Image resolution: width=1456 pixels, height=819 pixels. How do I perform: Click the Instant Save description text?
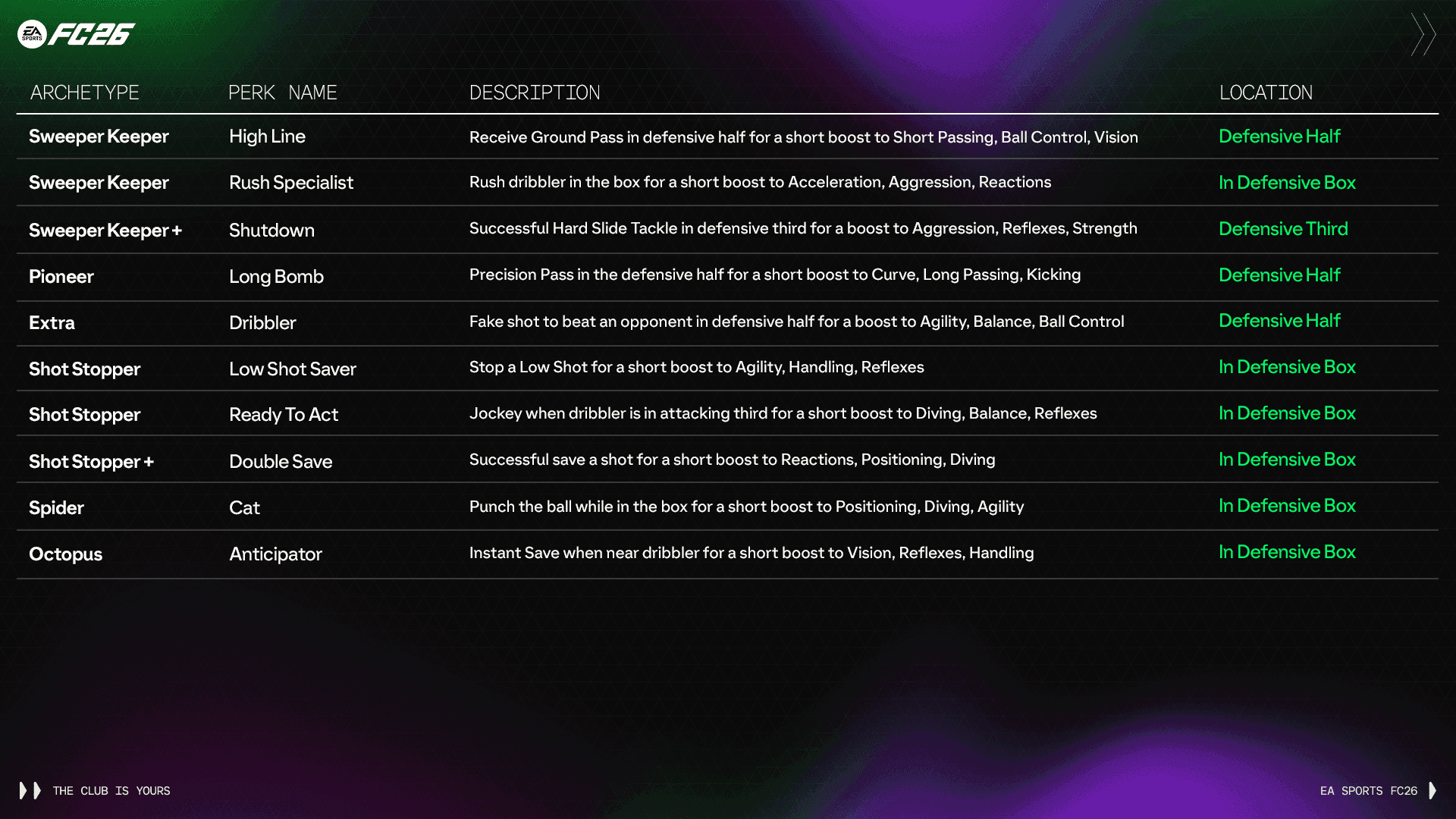[751, 553]
